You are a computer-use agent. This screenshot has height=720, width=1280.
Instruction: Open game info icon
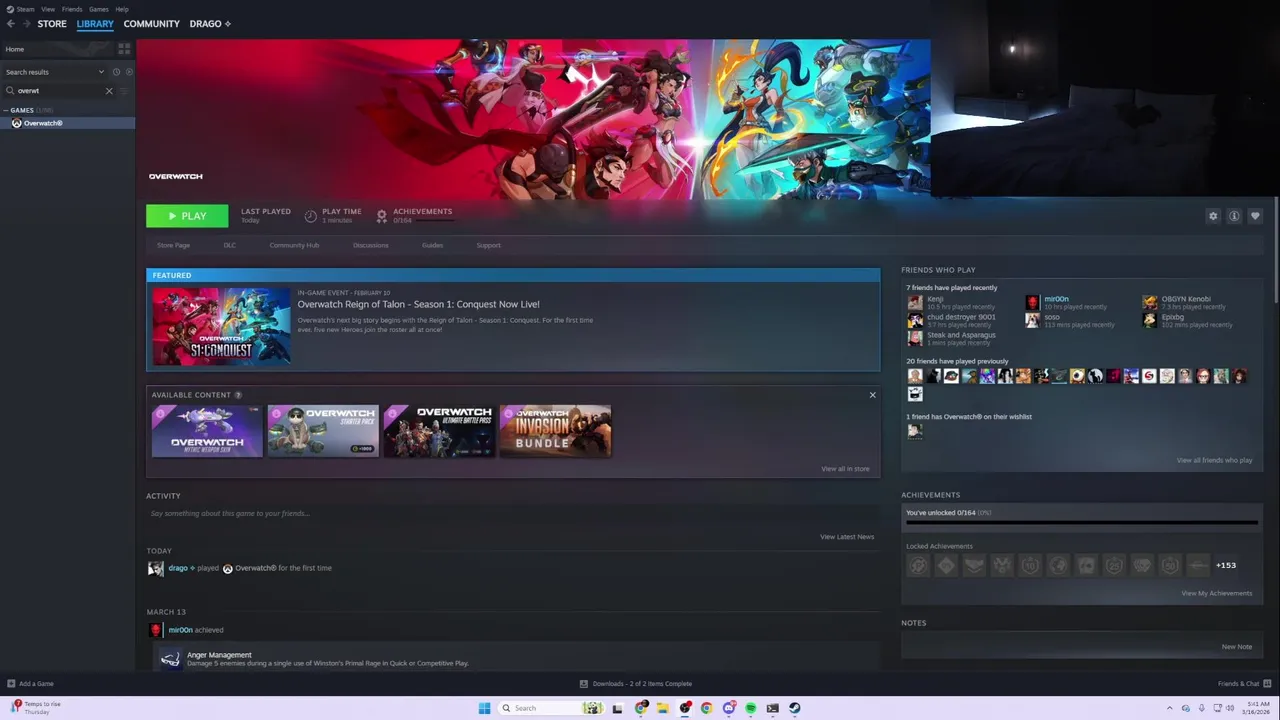1234,216
